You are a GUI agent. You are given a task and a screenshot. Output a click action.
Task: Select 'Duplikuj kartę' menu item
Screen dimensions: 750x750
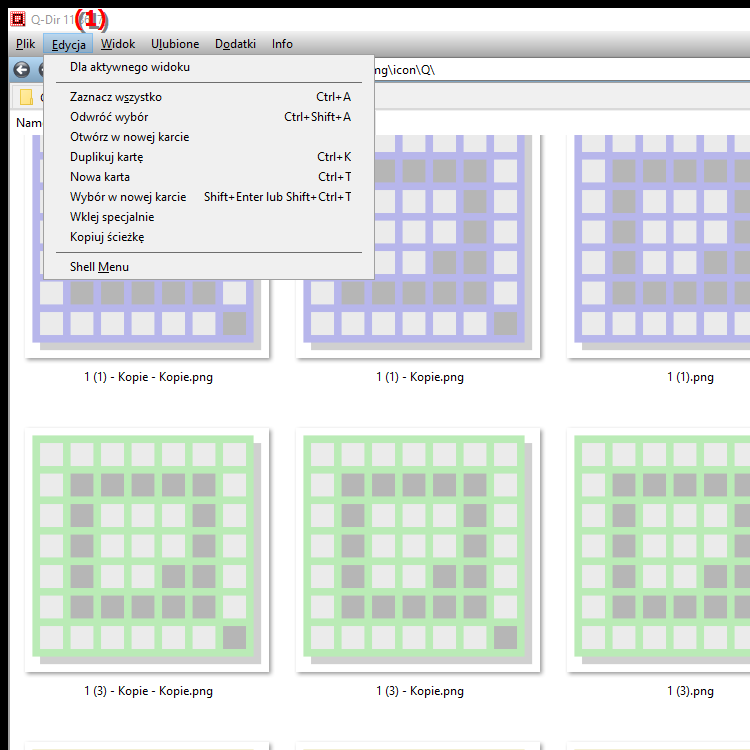pyautogui.click(x=209, y=157)
